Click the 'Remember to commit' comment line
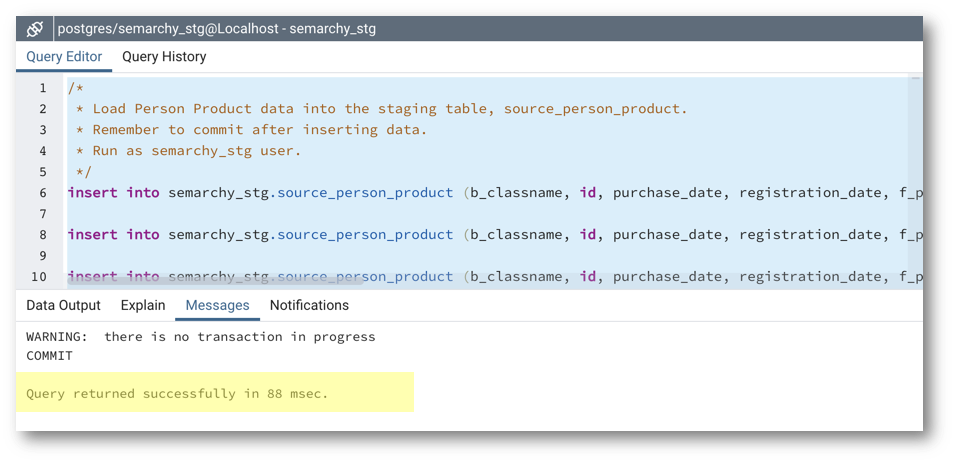The image size is (954, 462). (x=258, y=130)
